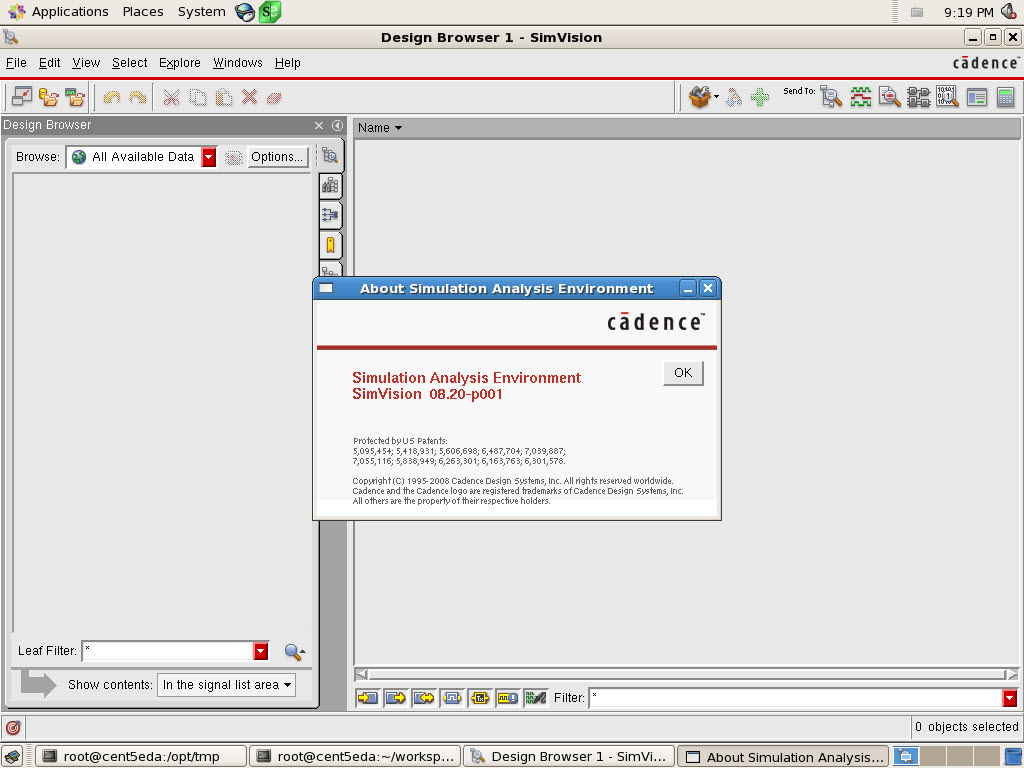Toggle the inout signals filter button
The height and width of the screenshot is (768, 1024).
click(x=424, y=697)
